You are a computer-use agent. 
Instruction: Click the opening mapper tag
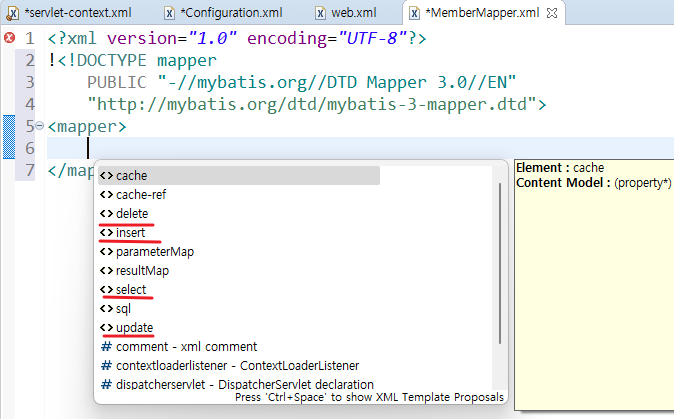click(x=87, y=126)
